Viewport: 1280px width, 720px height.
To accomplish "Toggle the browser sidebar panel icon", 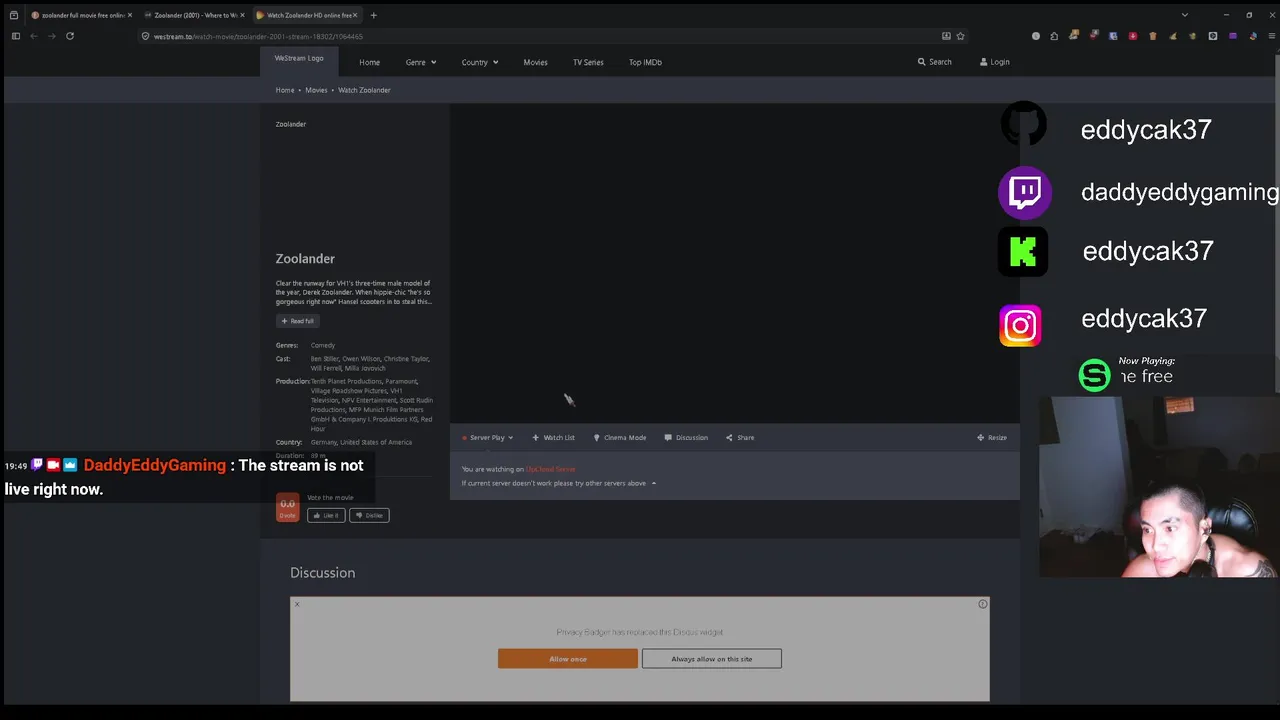I will 15,36.
